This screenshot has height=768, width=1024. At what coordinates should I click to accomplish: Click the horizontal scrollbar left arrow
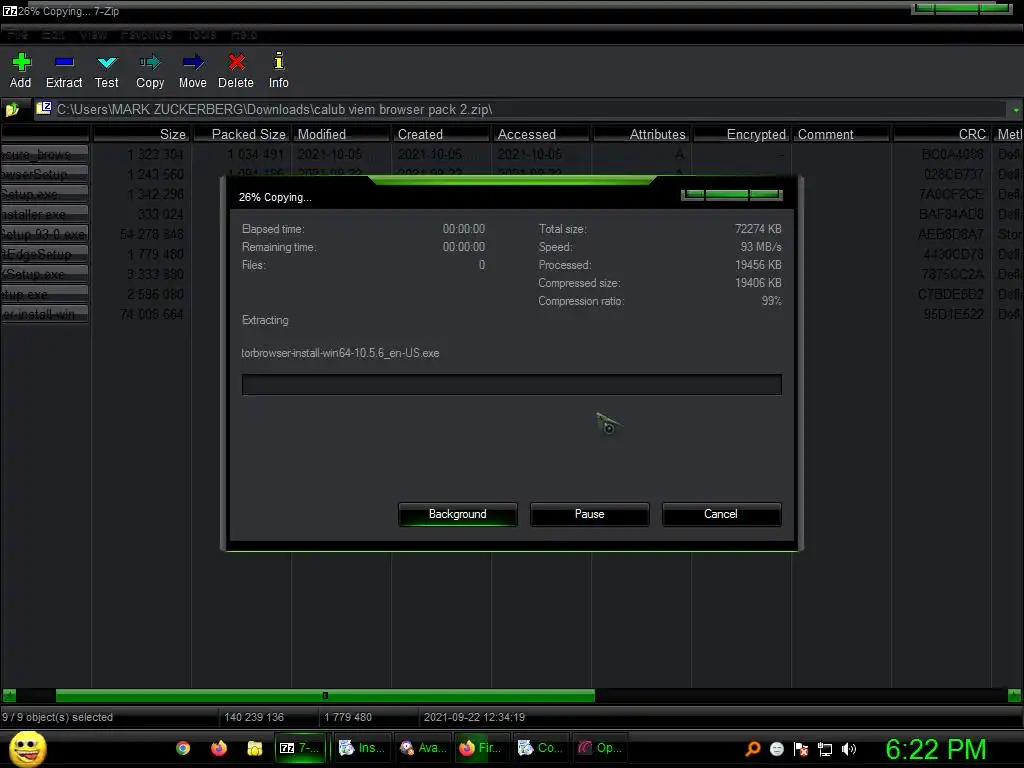(9, 696)
